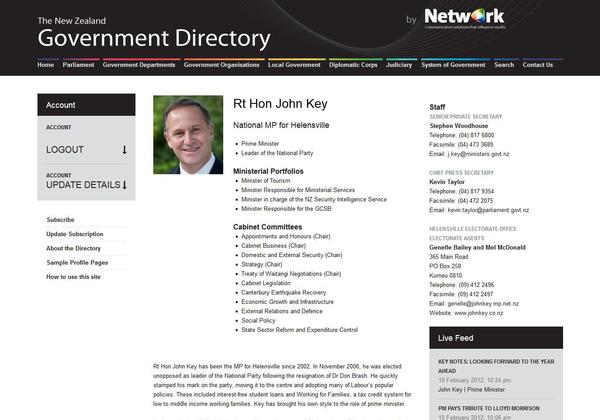Click Economic Growth and Infrastructure item

287,302
